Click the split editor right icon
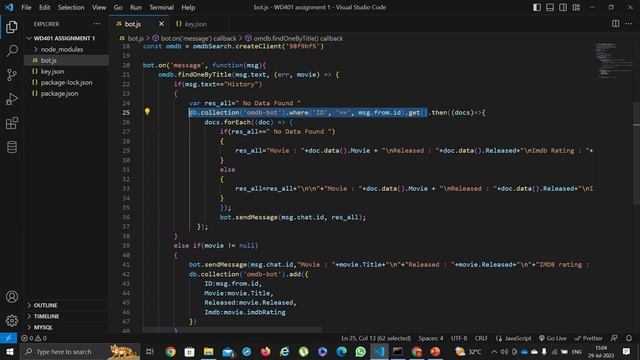640x360 pixels. 616,24
